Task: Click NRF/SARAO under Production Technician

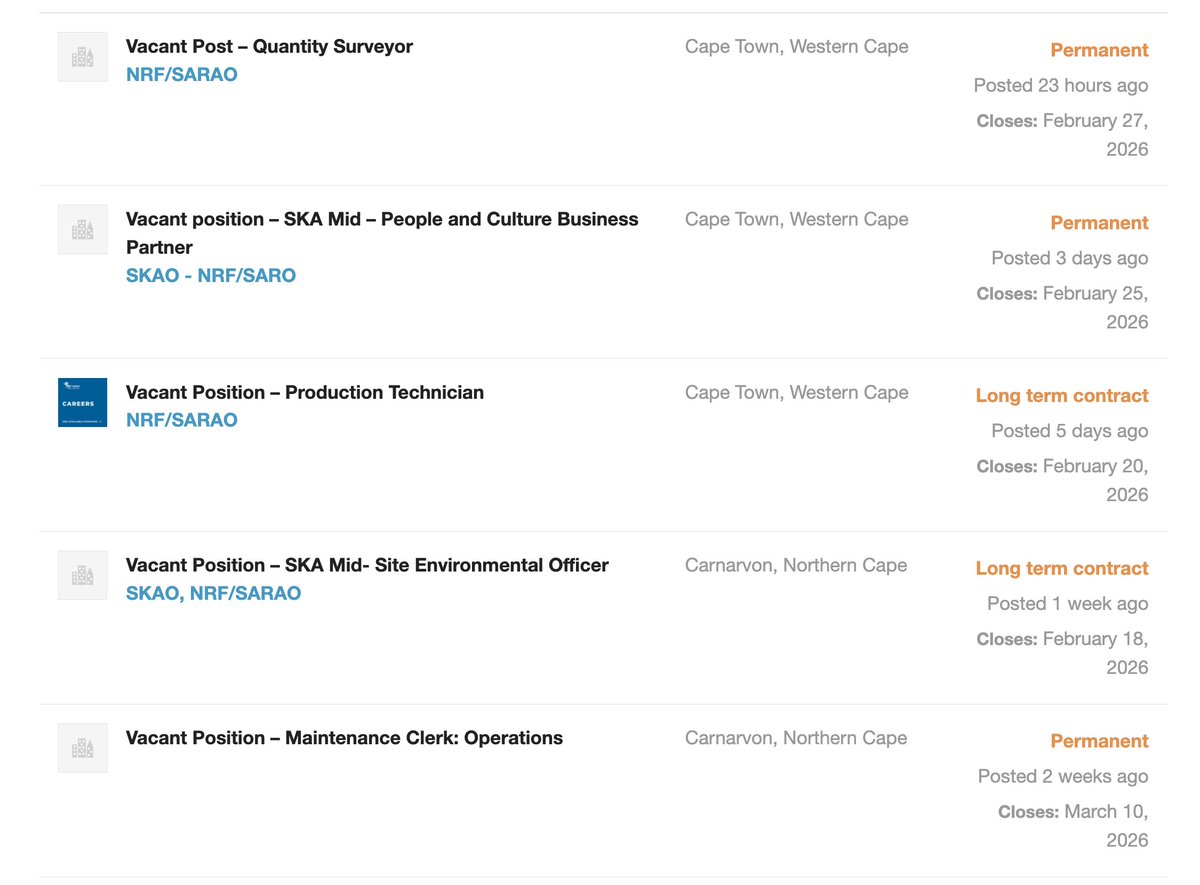Action: tap(182, 421)
